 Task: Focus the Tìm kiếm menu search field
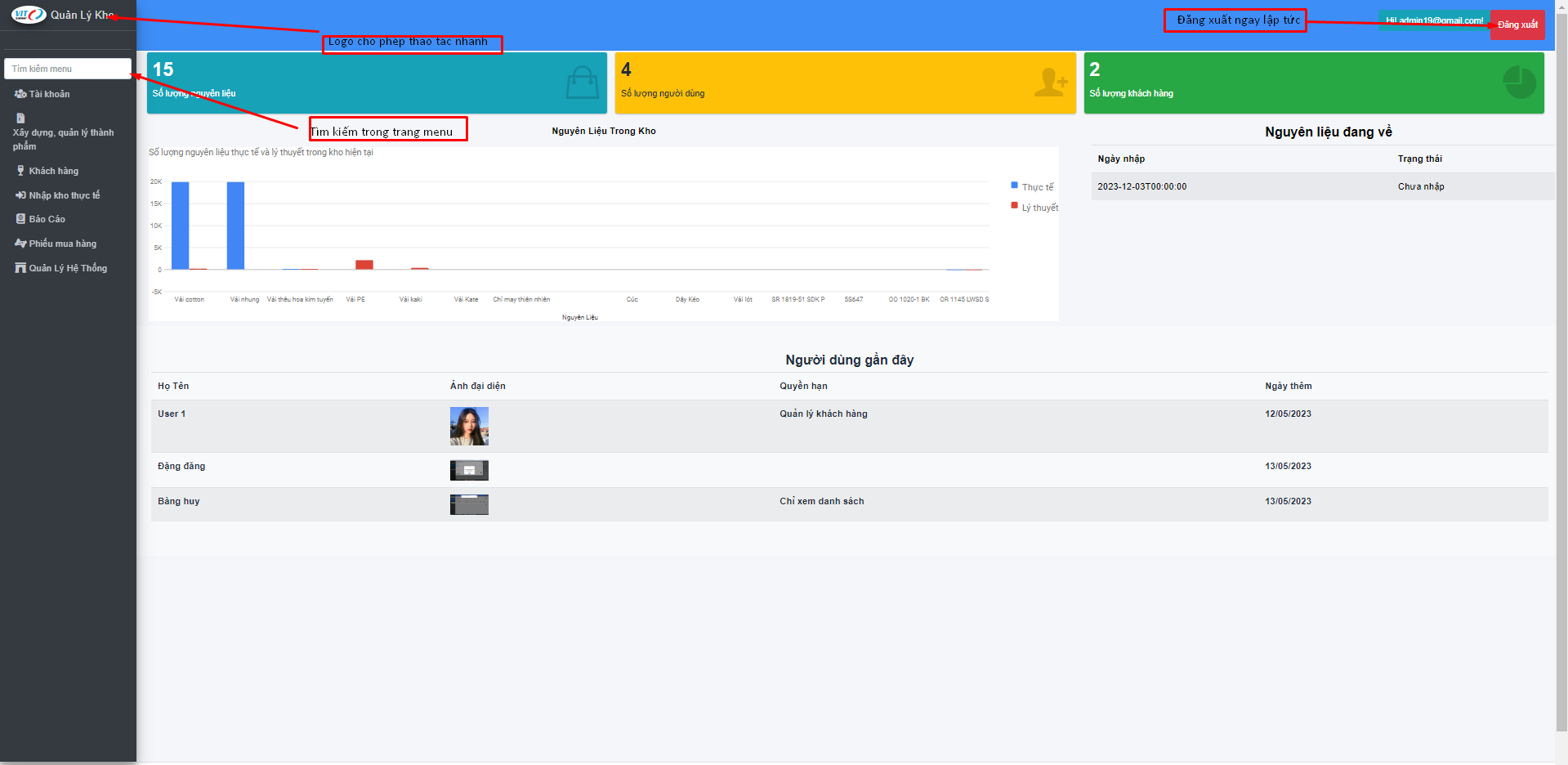pyautogui.click(x=68, y=69)
